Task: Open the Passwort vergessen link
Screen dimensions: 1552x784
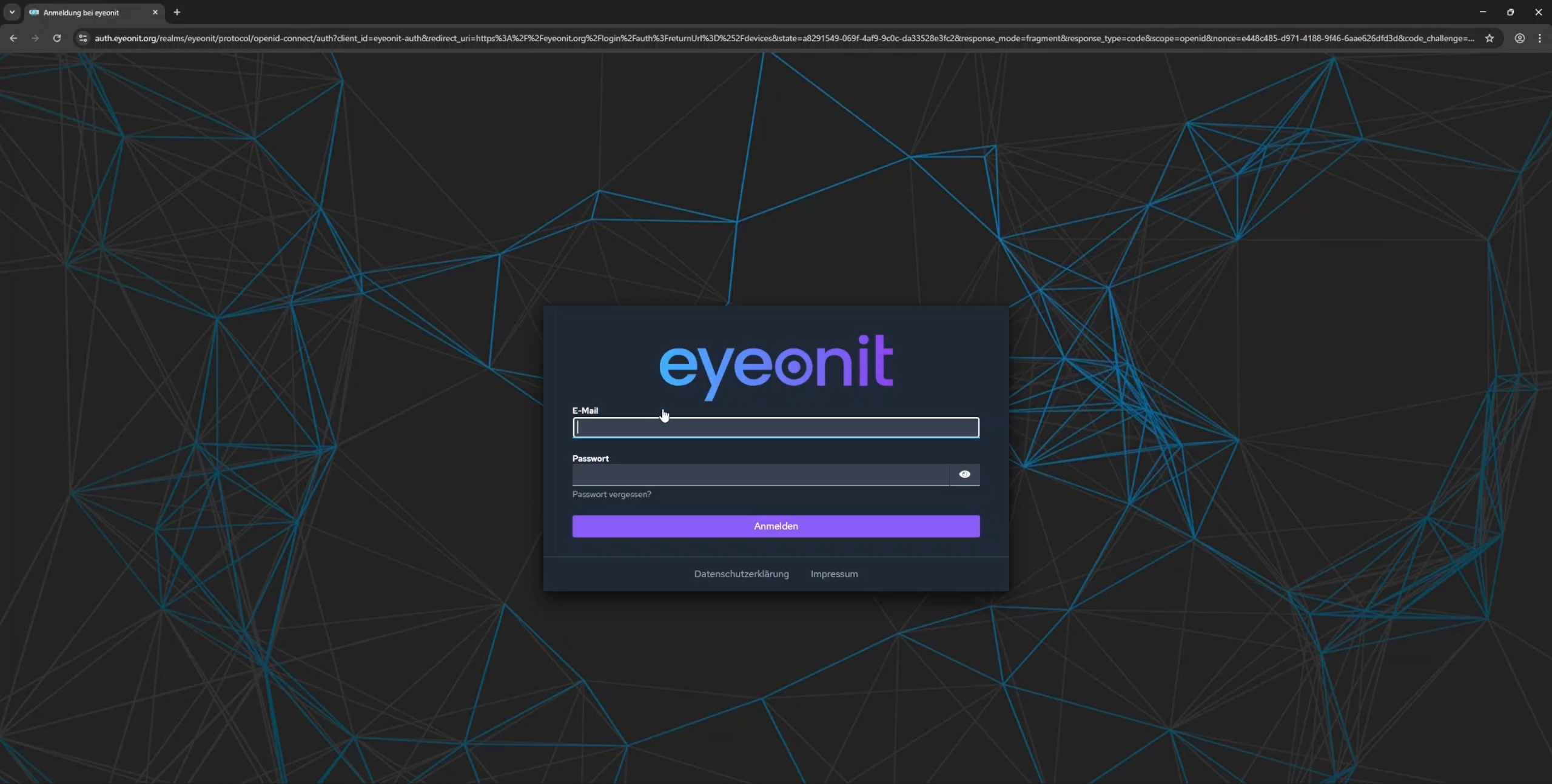Action: [x=611, y=494]
